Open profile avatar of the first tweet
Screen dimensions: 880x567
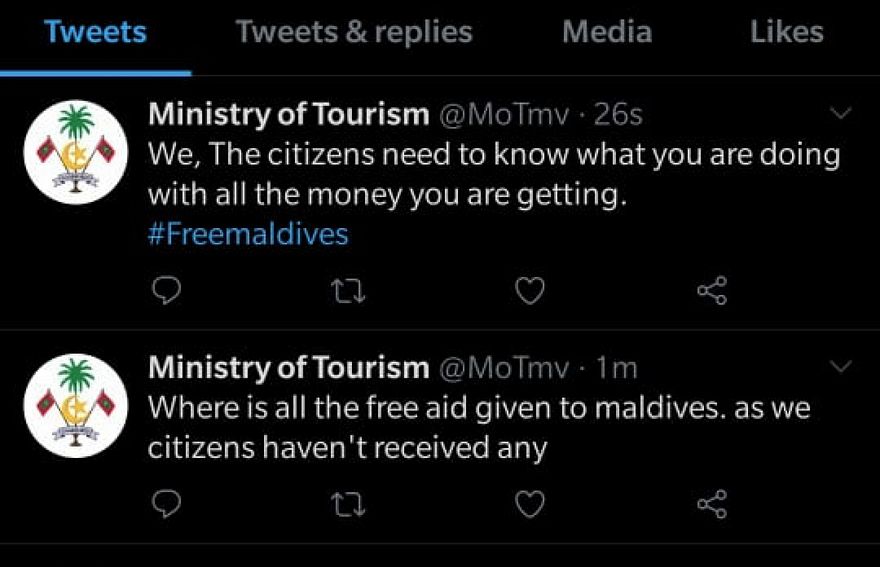[76, 152]
